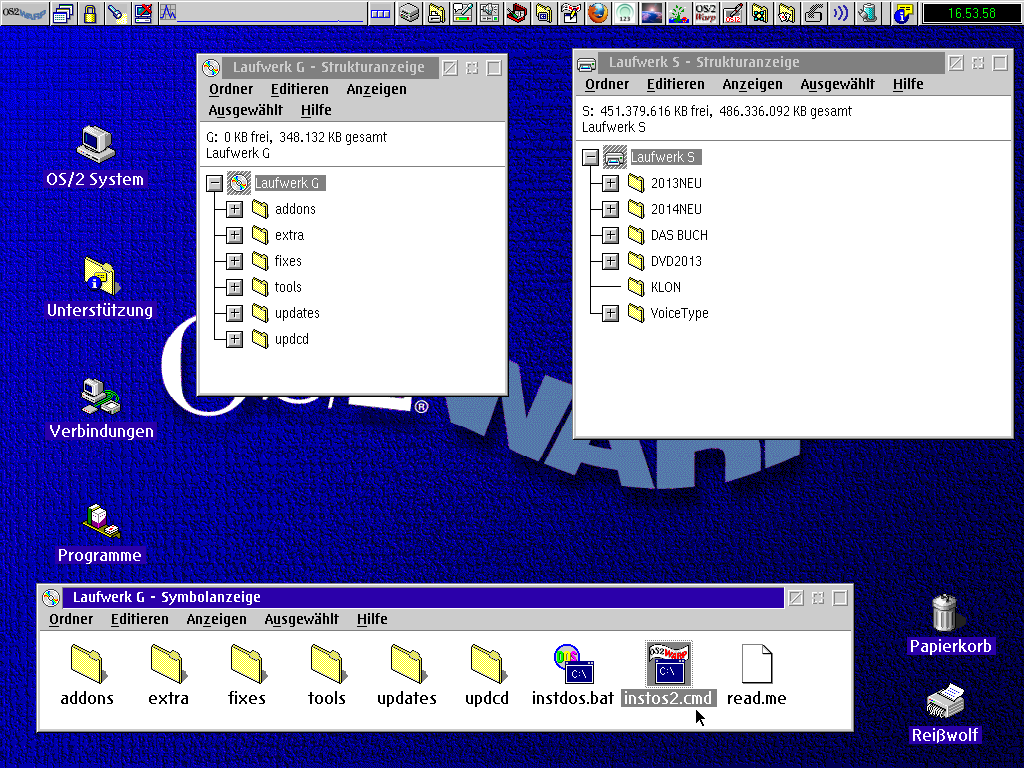The image size is (1024, 768).
Task: Collapse the Laufwerk G root node
Action: (214, 184)
